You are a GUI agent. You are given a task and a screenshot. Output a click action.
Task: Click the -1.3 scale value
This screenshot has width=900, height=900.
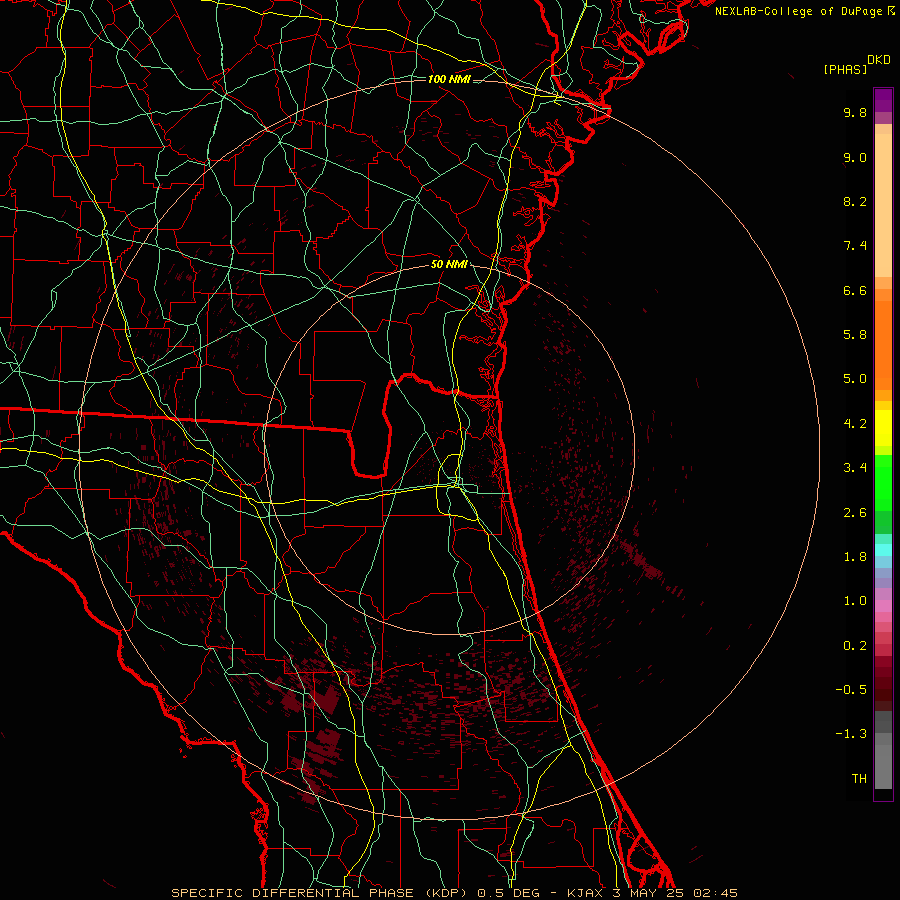(851, 734)
